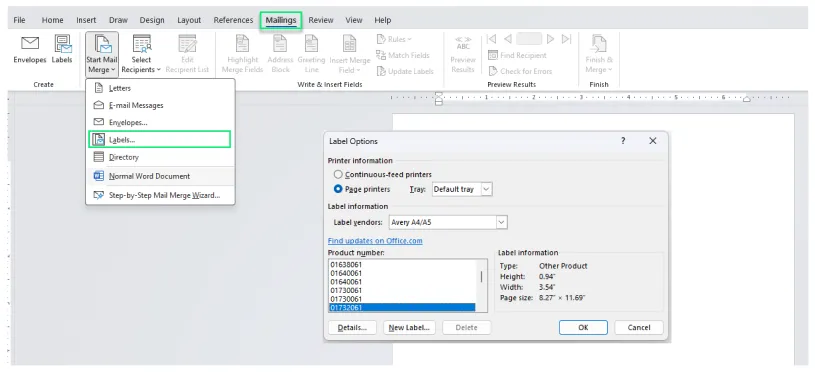Choose Normal Word Document from the menu
This screenshot has height=374, width=815.
pyautogui.click(x=160, y=176)
